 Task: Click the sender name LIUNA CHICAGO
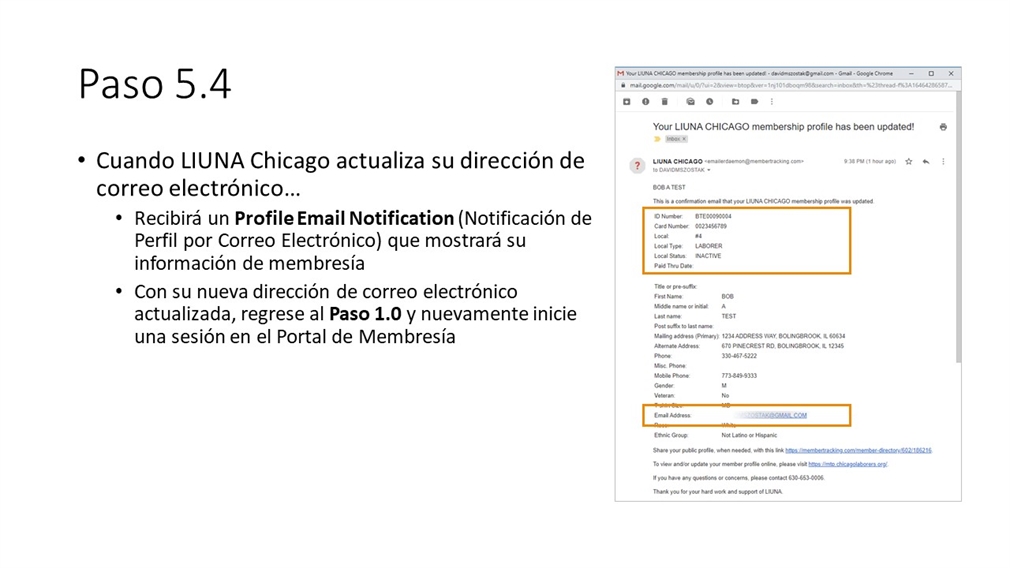pyautogui.click(x=677, y=162)
